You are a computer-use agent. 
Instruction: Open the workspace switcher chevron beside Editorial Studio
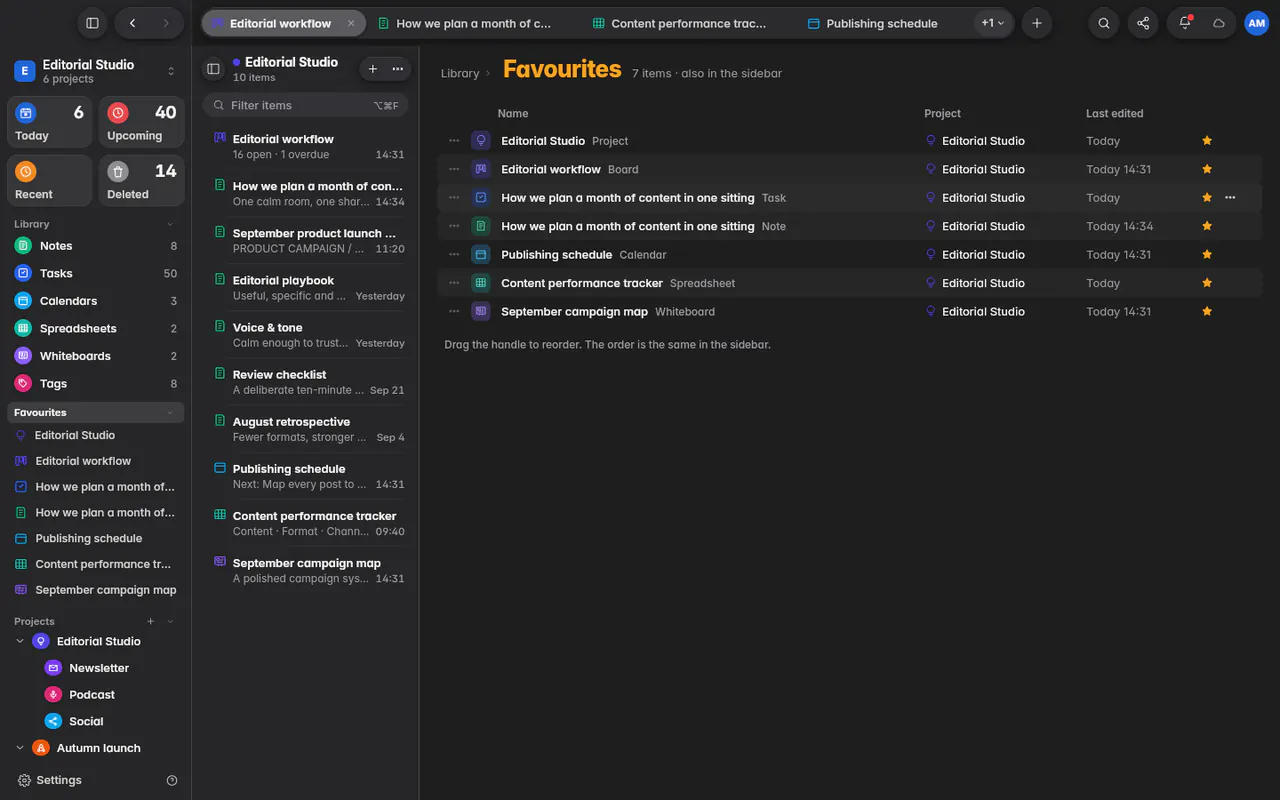[171, 71]
